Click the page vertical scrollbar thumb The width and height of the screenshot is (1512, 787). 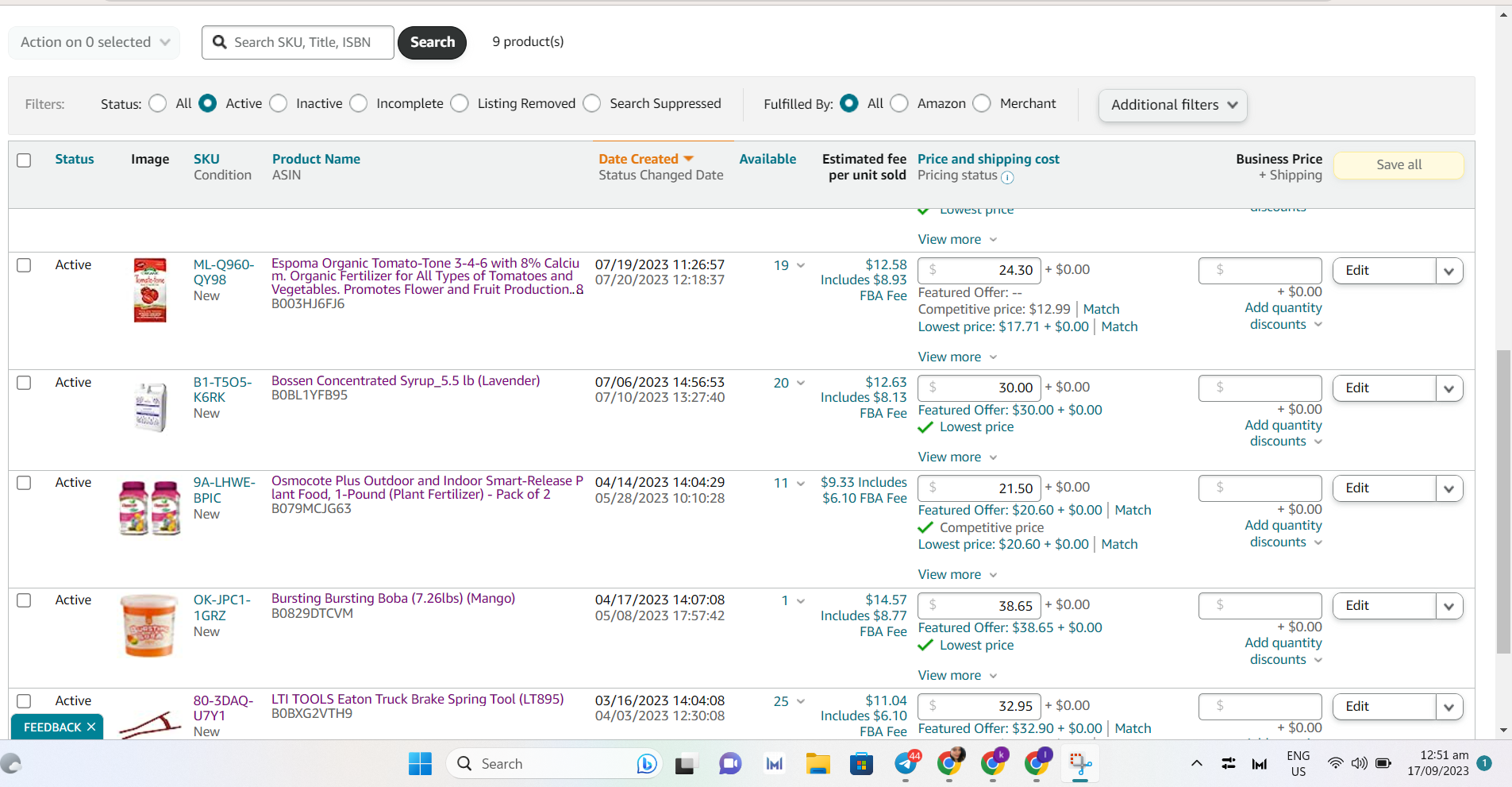[x=1503, y=502]
